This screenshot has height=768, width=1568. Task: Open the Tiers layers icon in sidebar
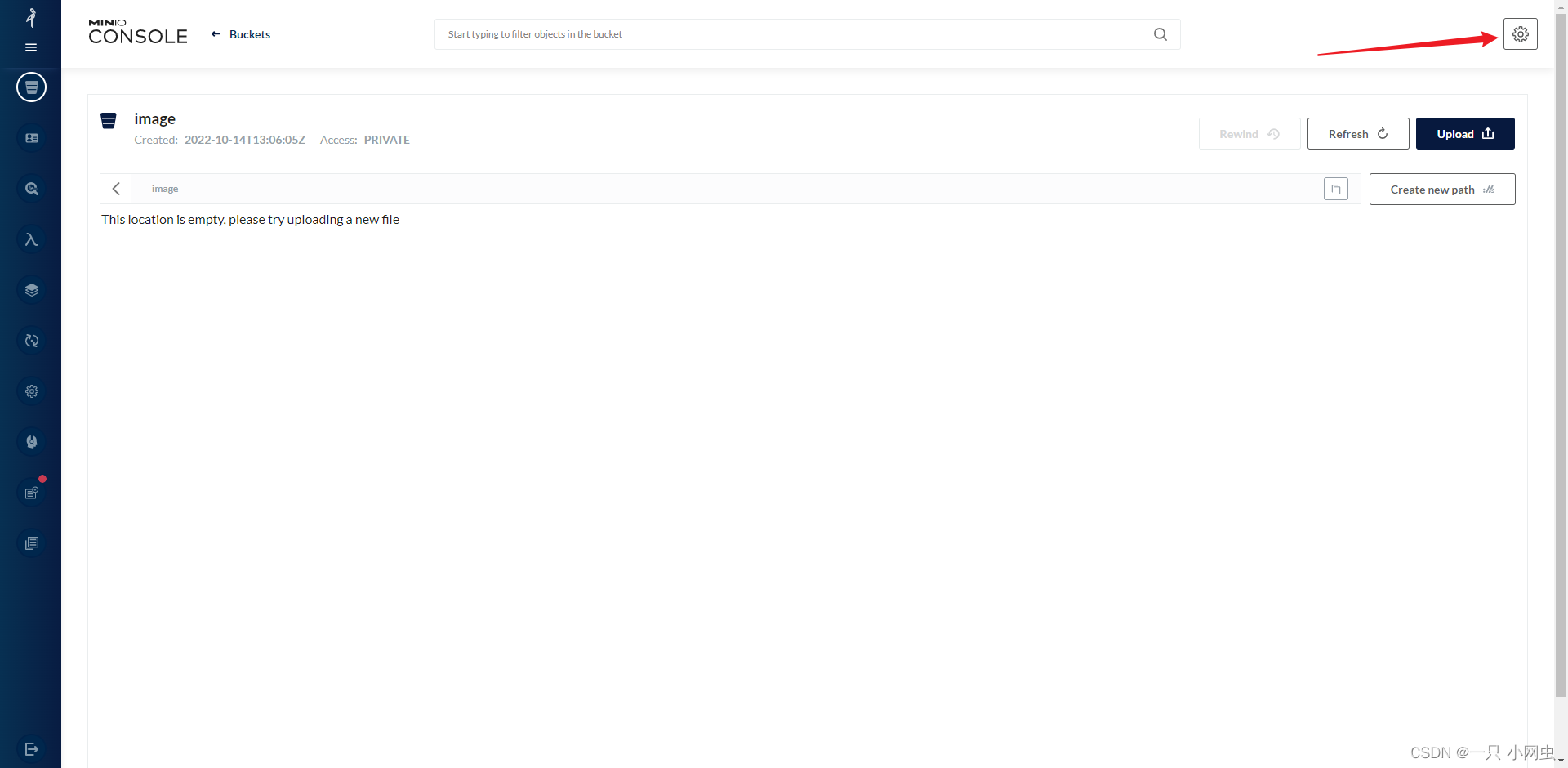click(31, 290)
